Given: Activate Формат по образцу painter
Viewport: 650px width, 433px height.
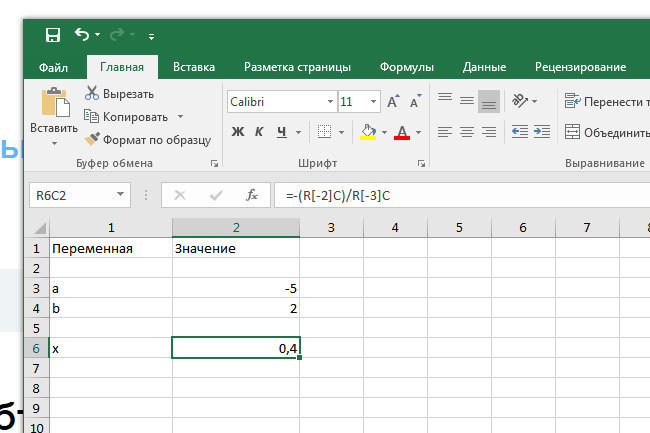Looking at the screenshot, I should point(148,140).
